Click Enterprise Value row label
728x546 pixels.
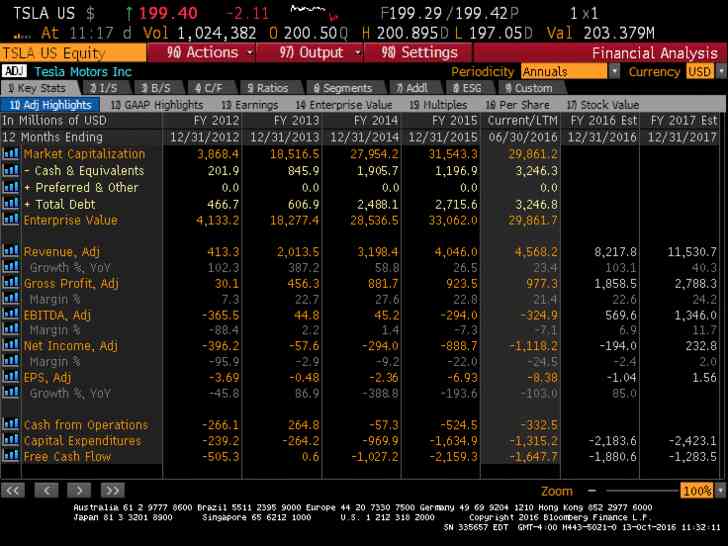tap(71, 220)
